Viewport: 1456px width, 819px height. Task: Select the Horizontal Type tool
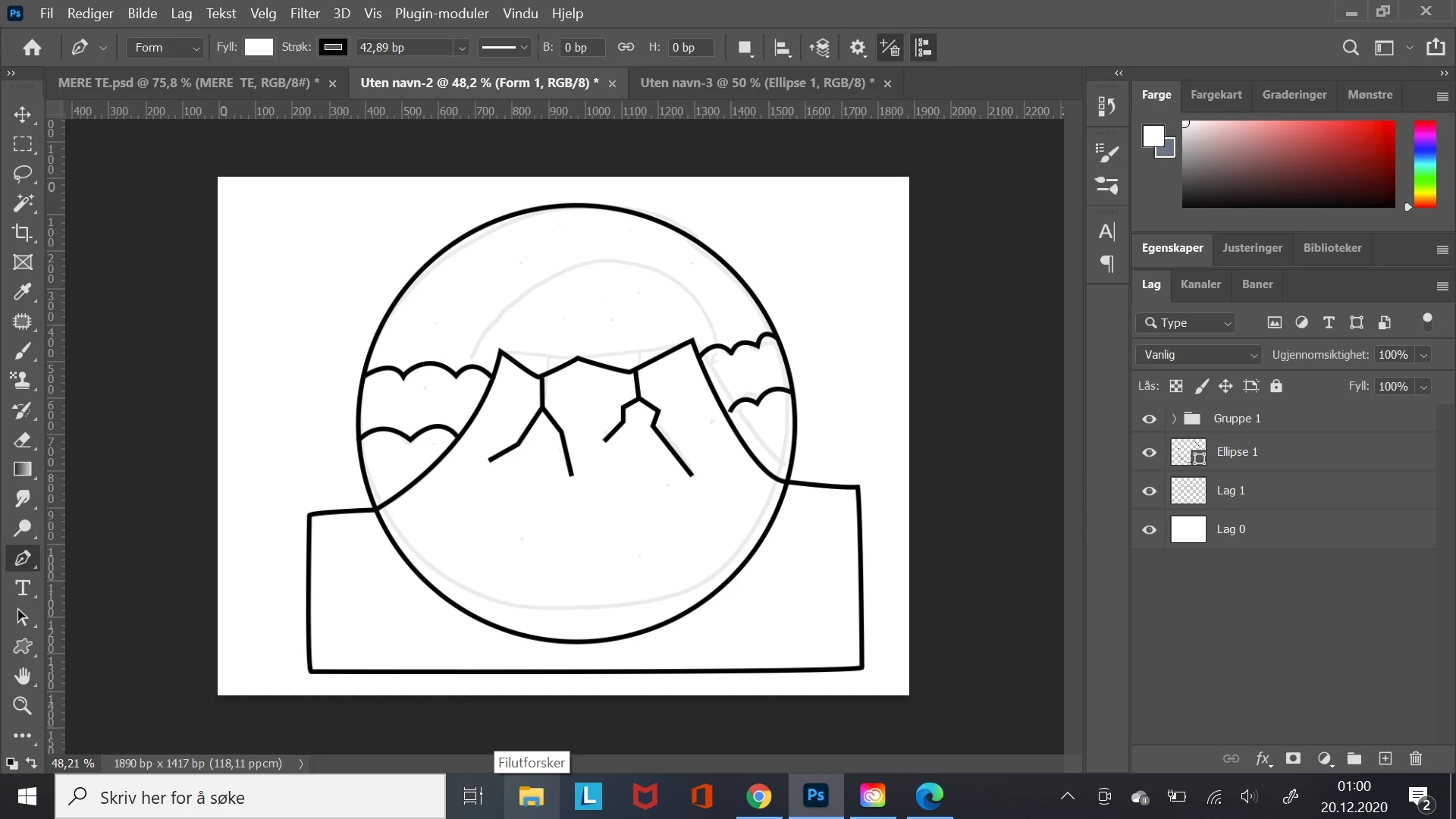23,588
